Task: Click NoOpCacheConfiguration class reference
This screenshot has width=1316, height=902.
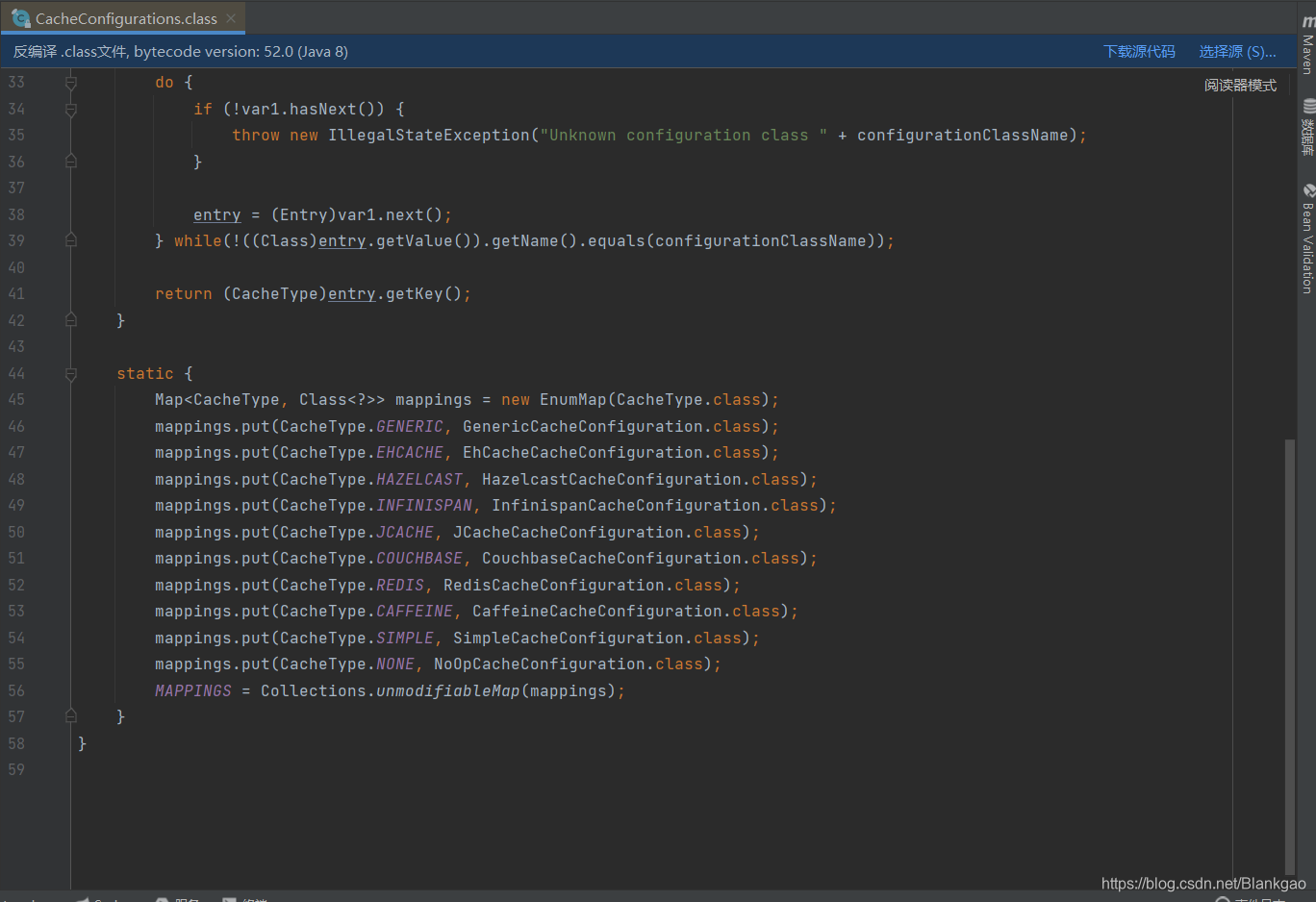Action: click(x=540, y=664)
